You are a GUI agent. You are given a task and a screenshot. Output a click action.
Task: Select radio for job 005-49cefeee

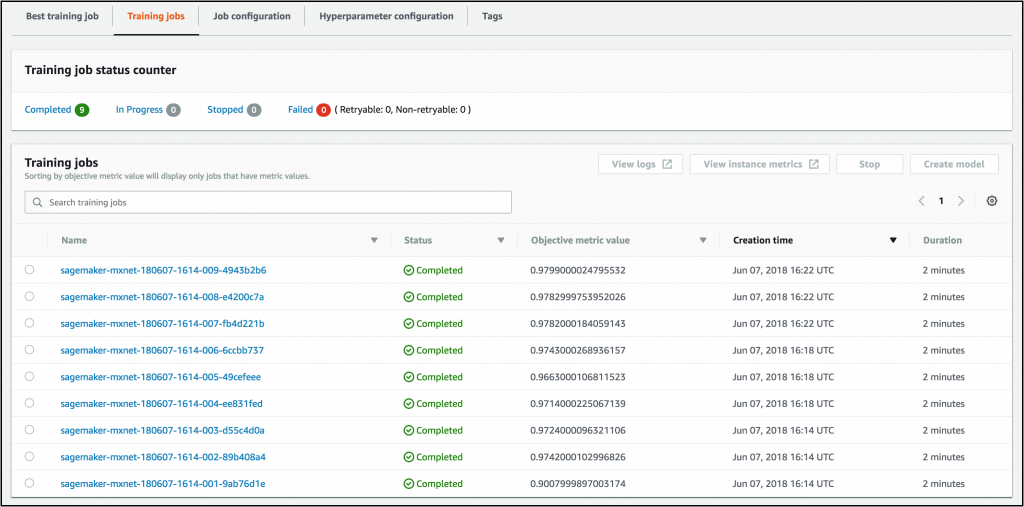pyautogui.click(x=29, y=376)
